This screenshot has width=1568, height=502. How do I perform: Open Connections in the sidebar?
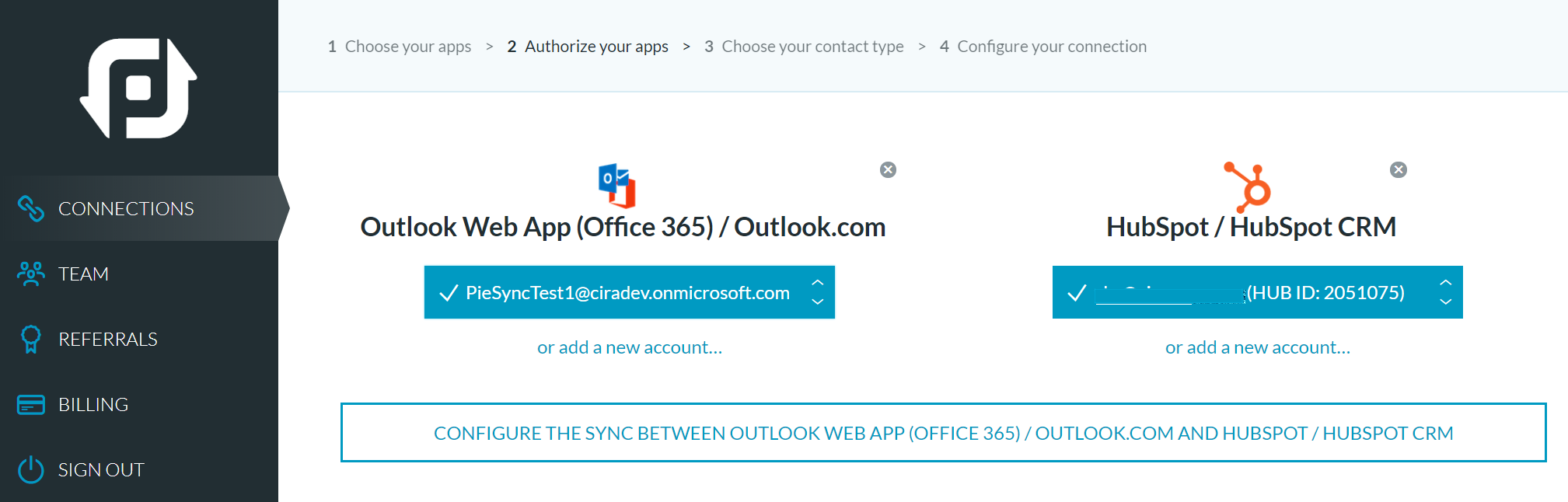point(144,208)
